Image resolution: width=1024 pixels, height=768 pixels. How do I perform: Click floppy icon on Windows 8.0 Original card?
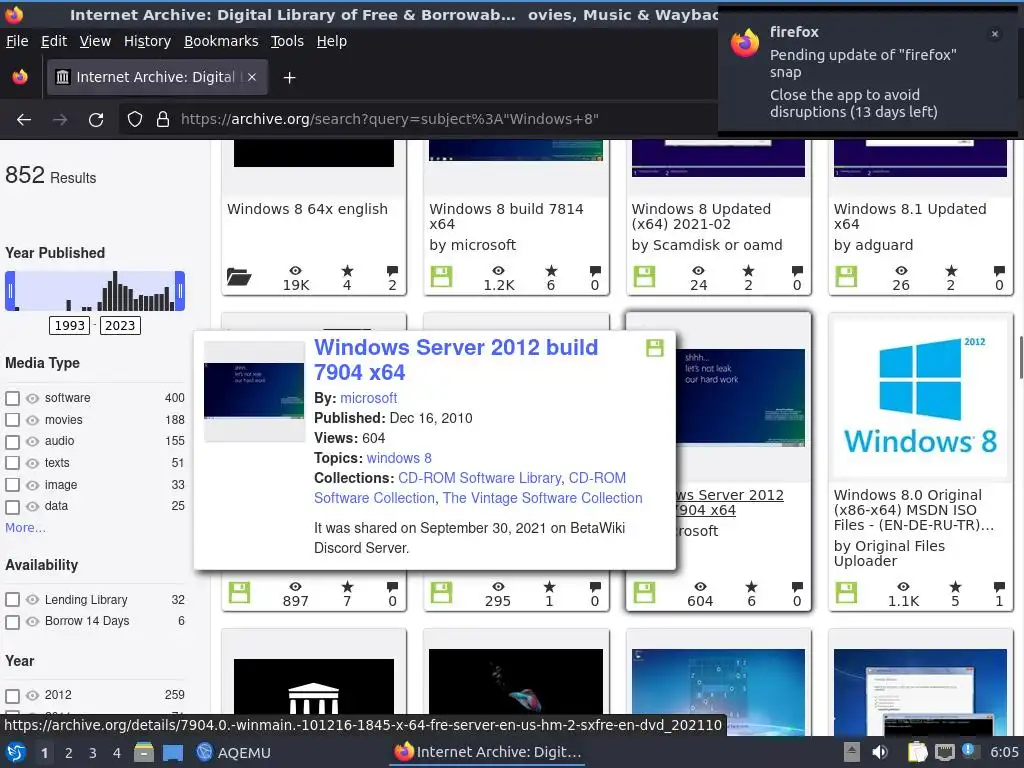(846, 592)
